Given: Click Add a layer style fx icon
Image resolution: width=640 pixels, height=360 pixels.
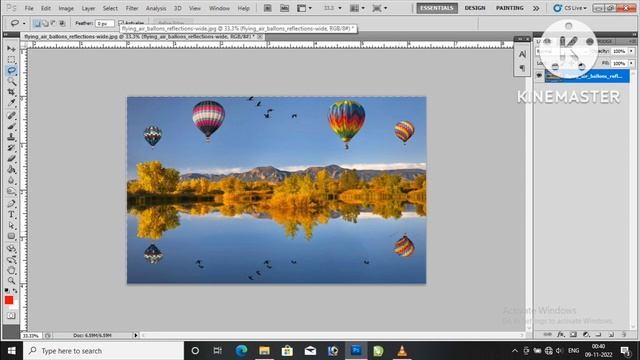Looking at the screenshot, I should click(561, 334).
